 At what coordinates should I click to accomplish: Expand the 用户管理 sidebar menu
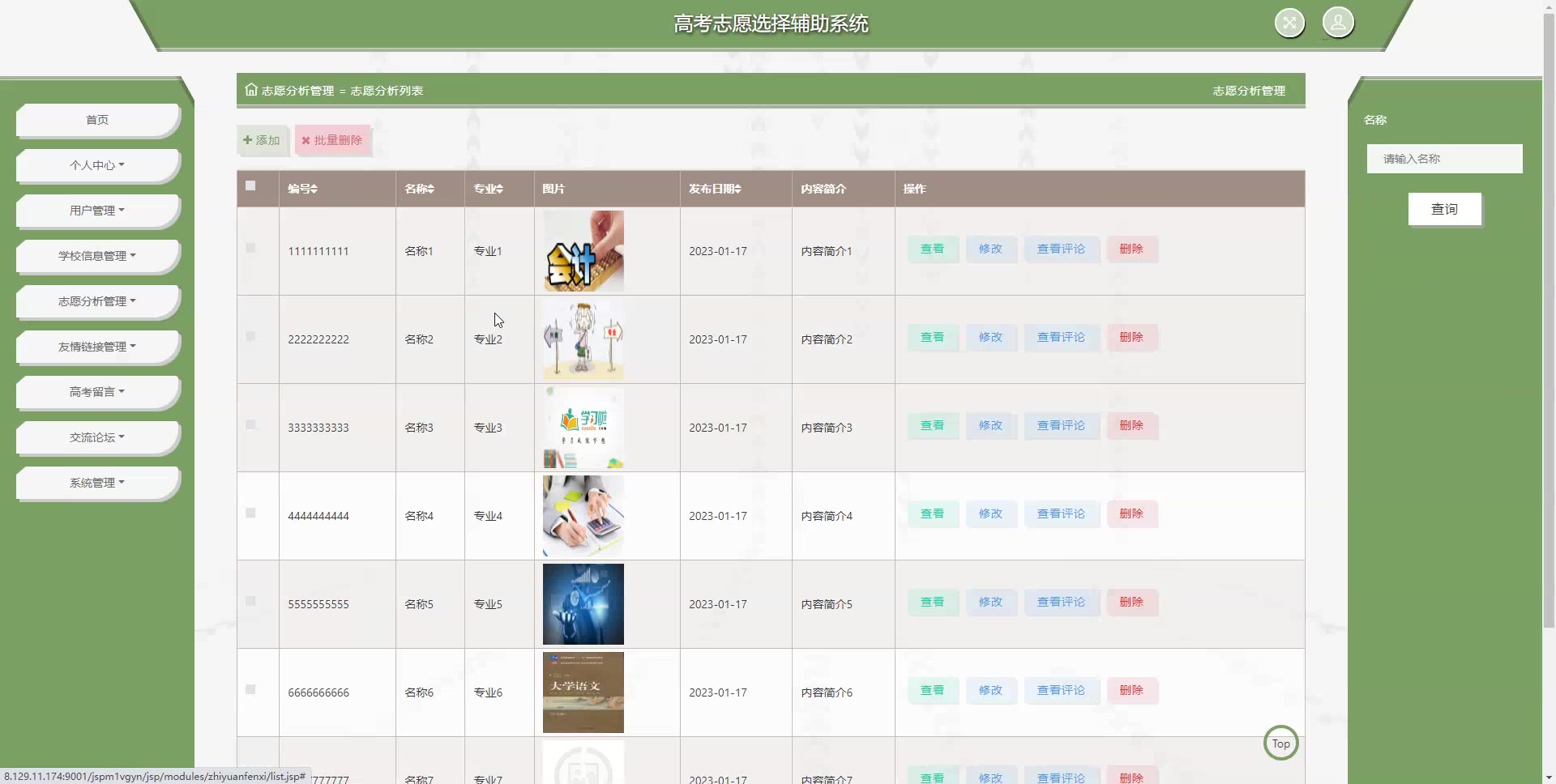click(97, 211)
